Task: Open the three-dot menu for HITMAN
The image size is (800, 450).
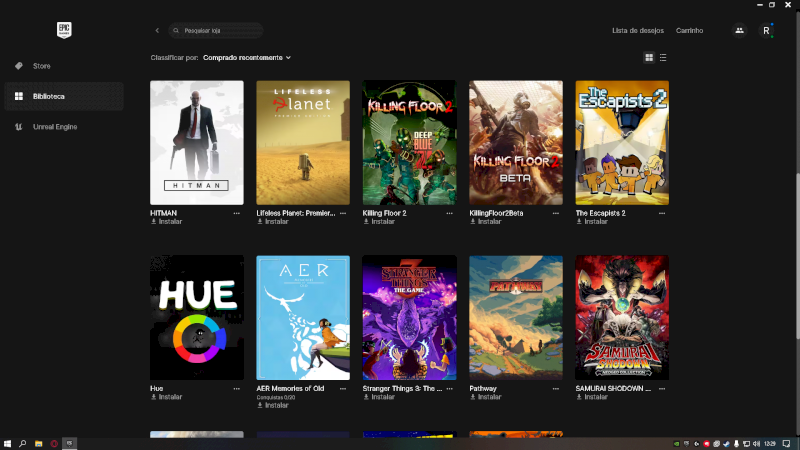Action: coord(236,213)
